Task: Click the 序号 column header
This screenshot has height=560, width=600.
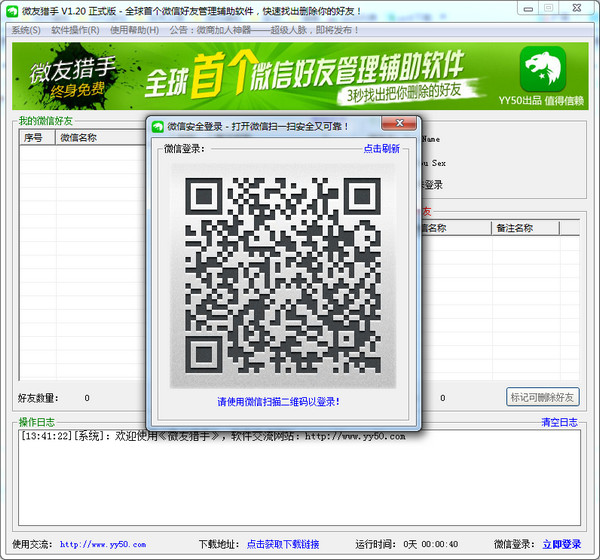Action: pos(37,138)
